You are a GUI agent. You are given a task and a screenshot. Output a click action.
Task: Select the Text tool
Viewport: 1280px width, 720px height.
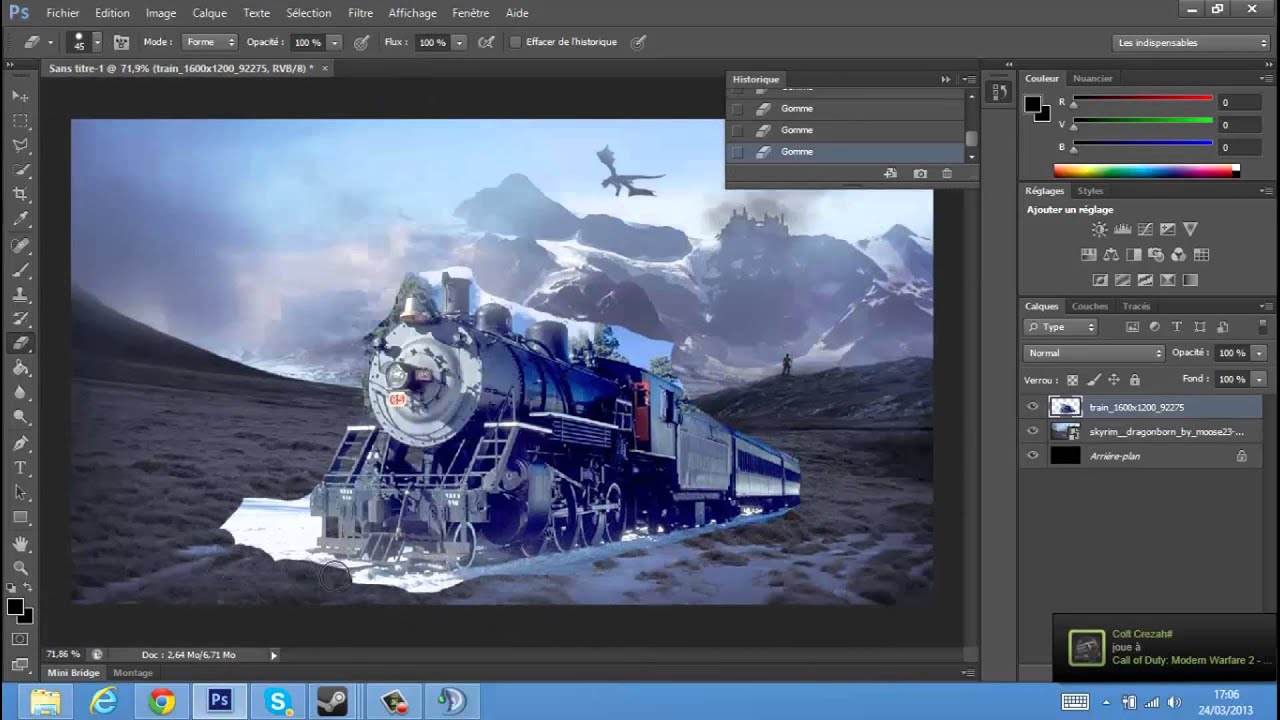[20, 468]
